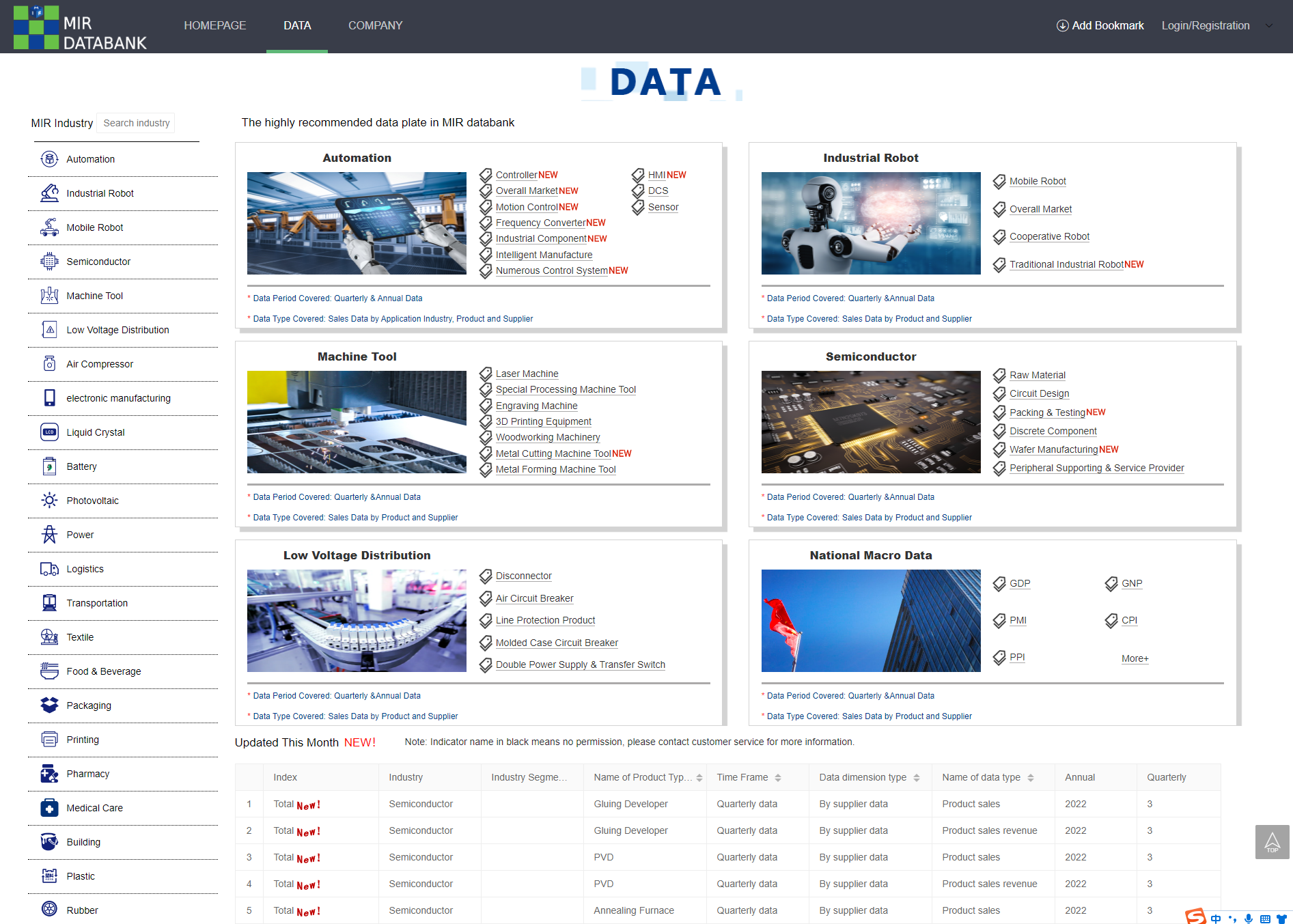The image size is (1293, 924).
Task: Expand More+ under National Macro Data
Action: tap(1134, 658)
